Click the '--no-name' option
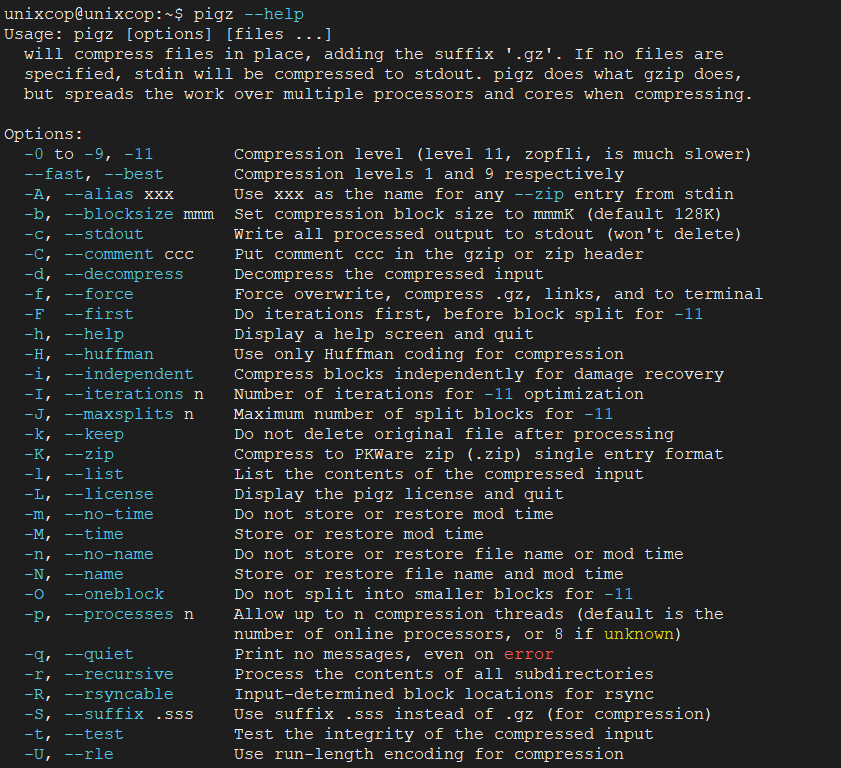This screenshot has width=841, height=768. pyautogui.click(x=109, y=555)
